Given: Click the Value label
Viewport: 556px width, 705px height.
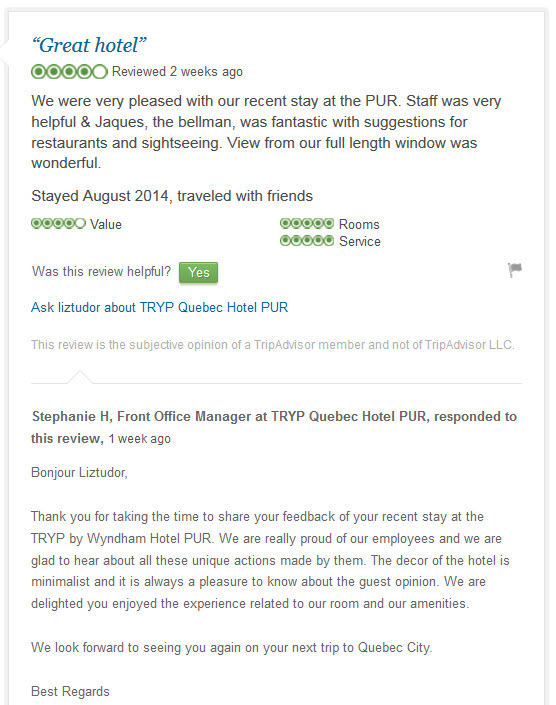Looking at the screenshot, I should click(106, 224).
